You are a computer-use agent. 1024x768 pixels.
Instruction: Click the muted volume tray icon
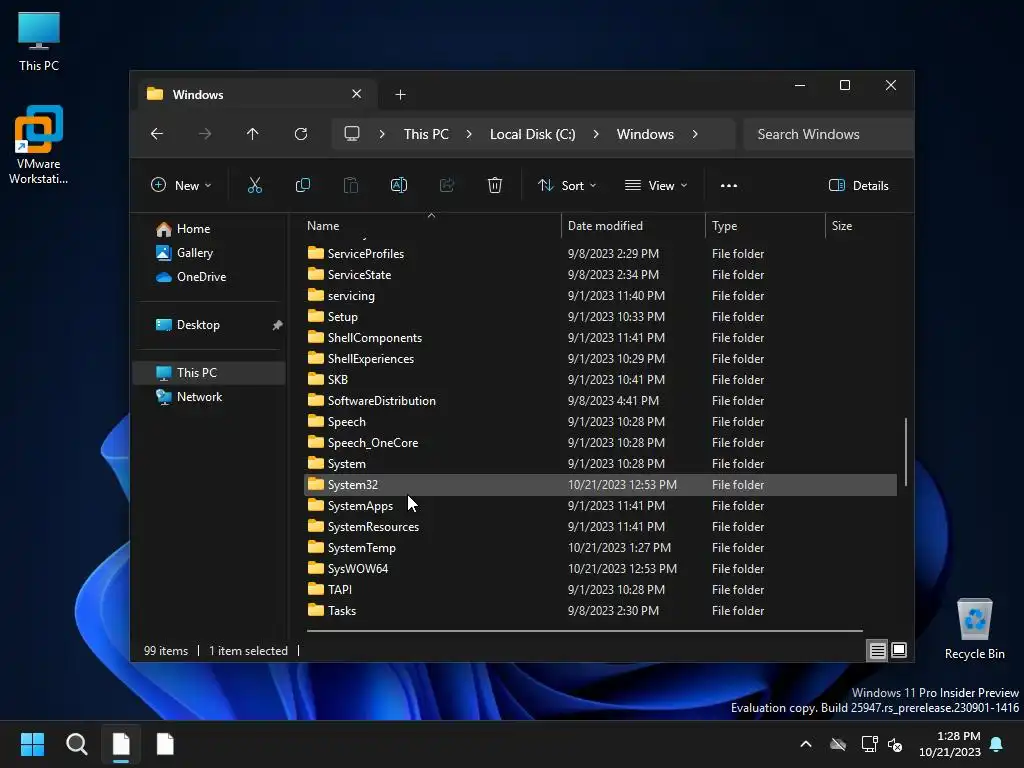coord(895,744)
